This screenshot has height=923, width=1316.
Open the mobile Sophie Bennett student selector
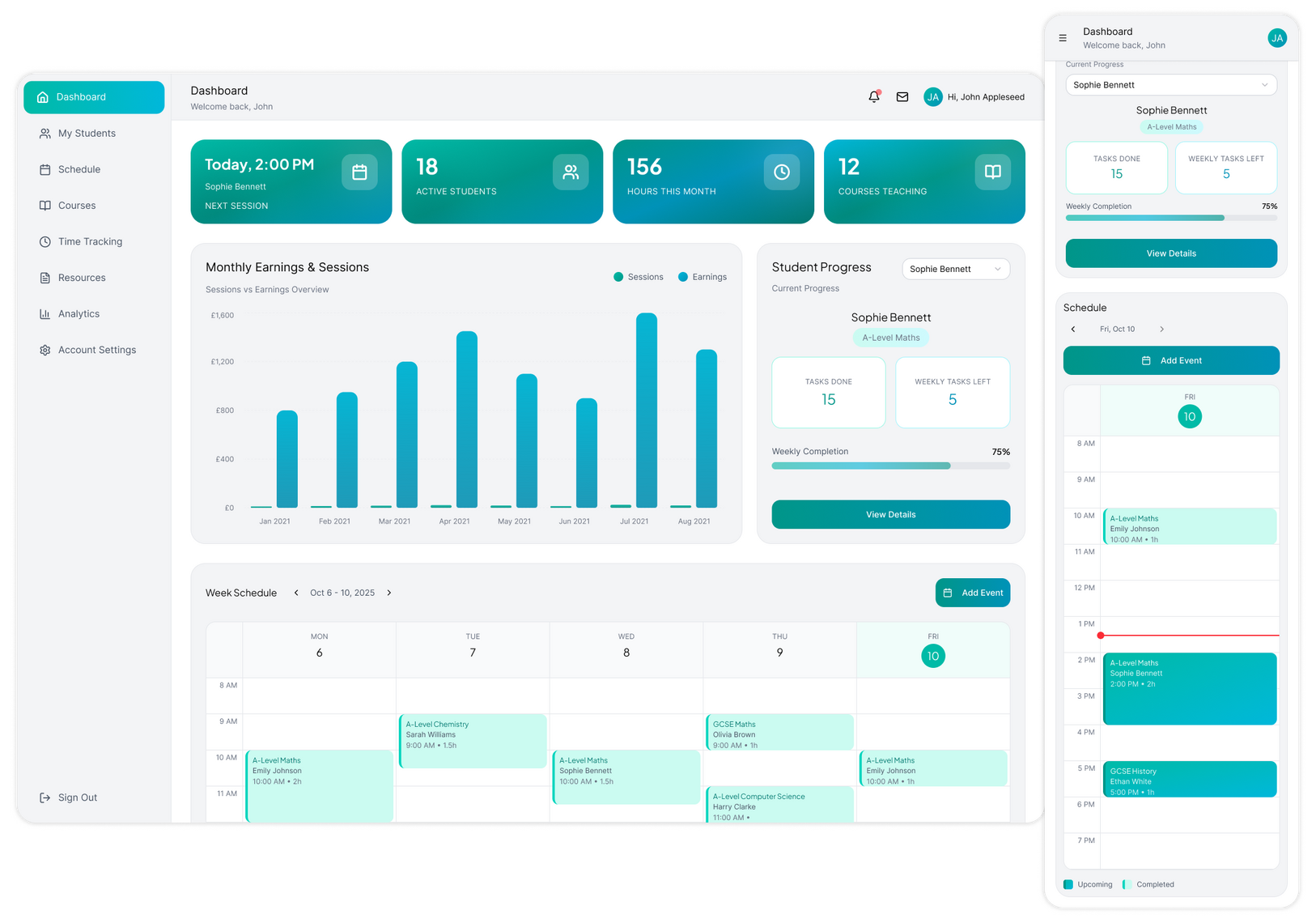point(1170,85)
